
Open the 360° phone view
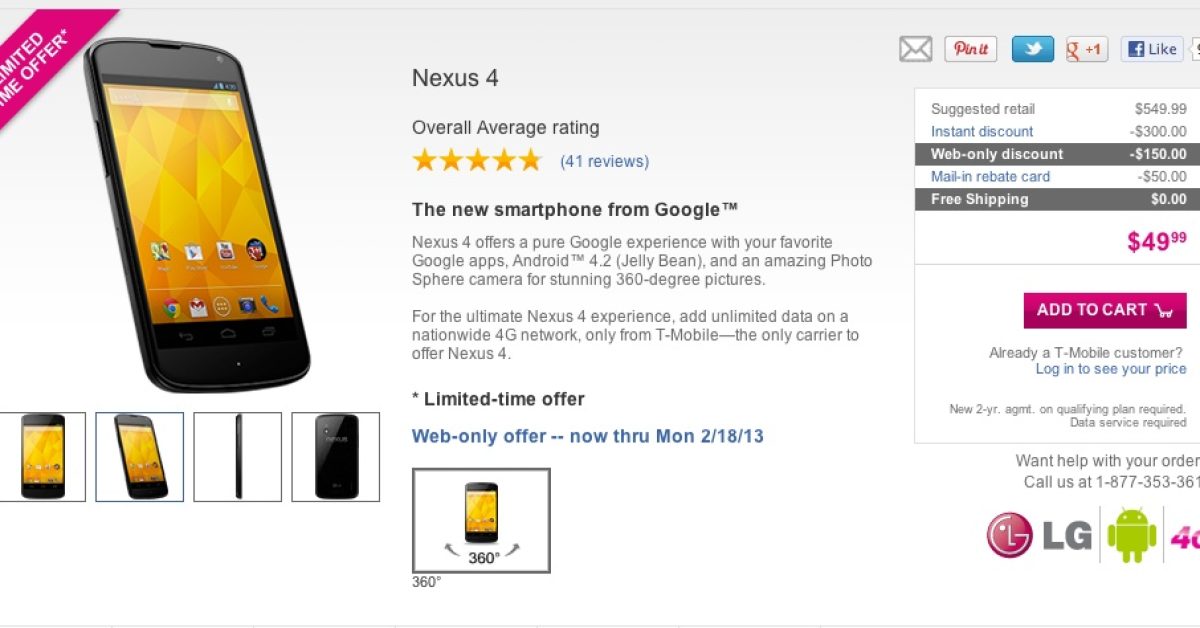click(481, 520)
